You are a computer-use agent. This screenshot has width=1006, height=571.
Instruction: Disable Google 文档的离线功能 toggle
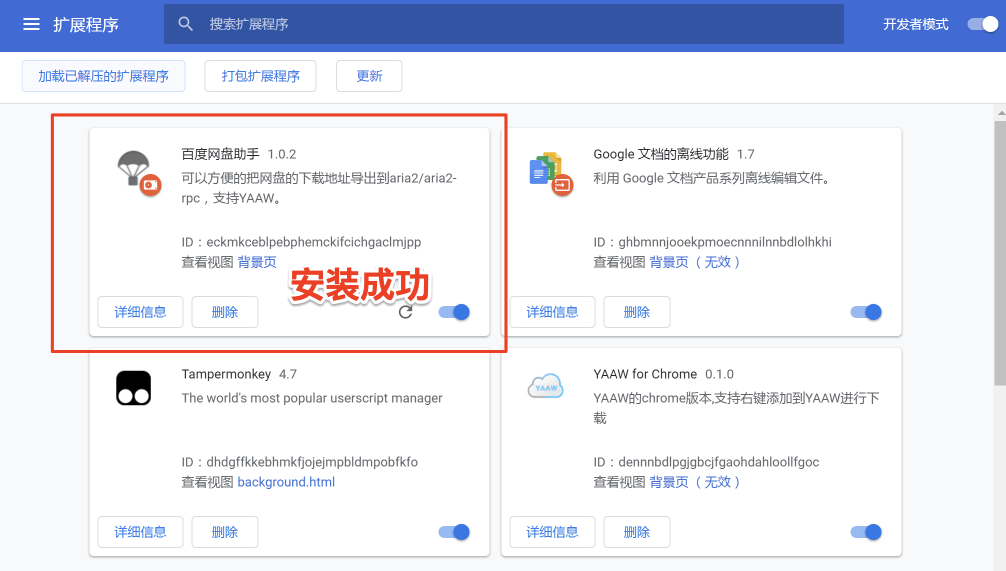click(x=866, y=312)
